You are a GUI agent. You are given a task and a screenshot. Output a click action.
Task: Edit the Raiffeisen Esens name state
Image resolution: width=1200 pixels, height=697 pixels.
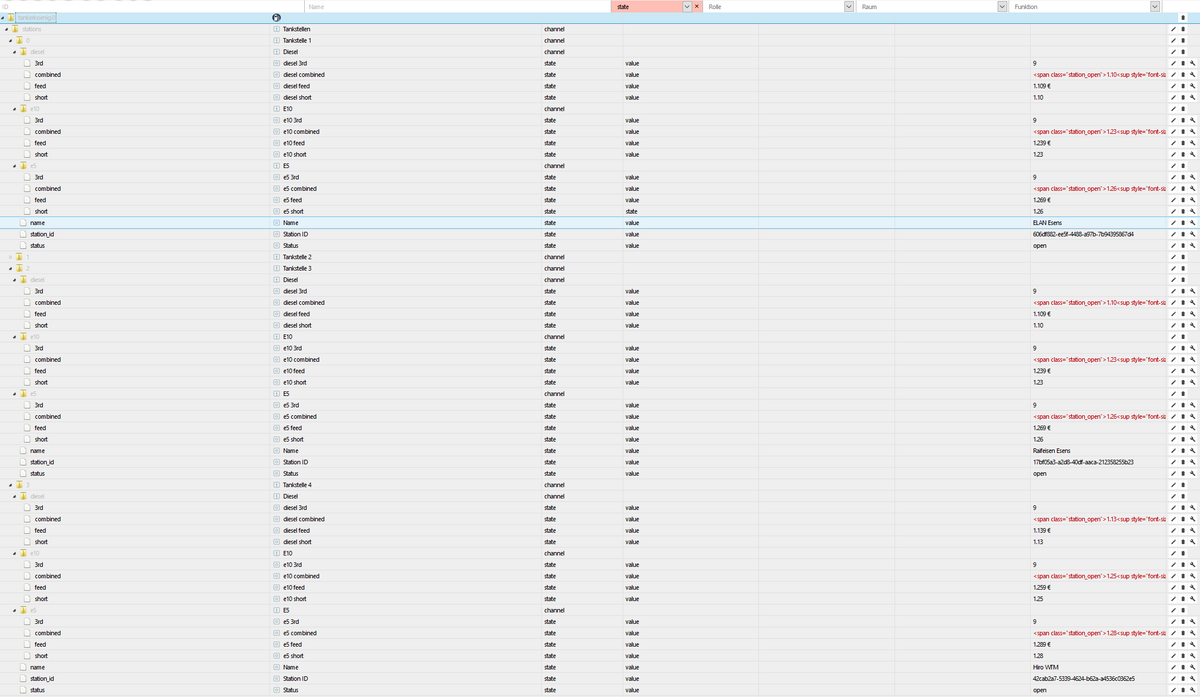(1173, 451)
